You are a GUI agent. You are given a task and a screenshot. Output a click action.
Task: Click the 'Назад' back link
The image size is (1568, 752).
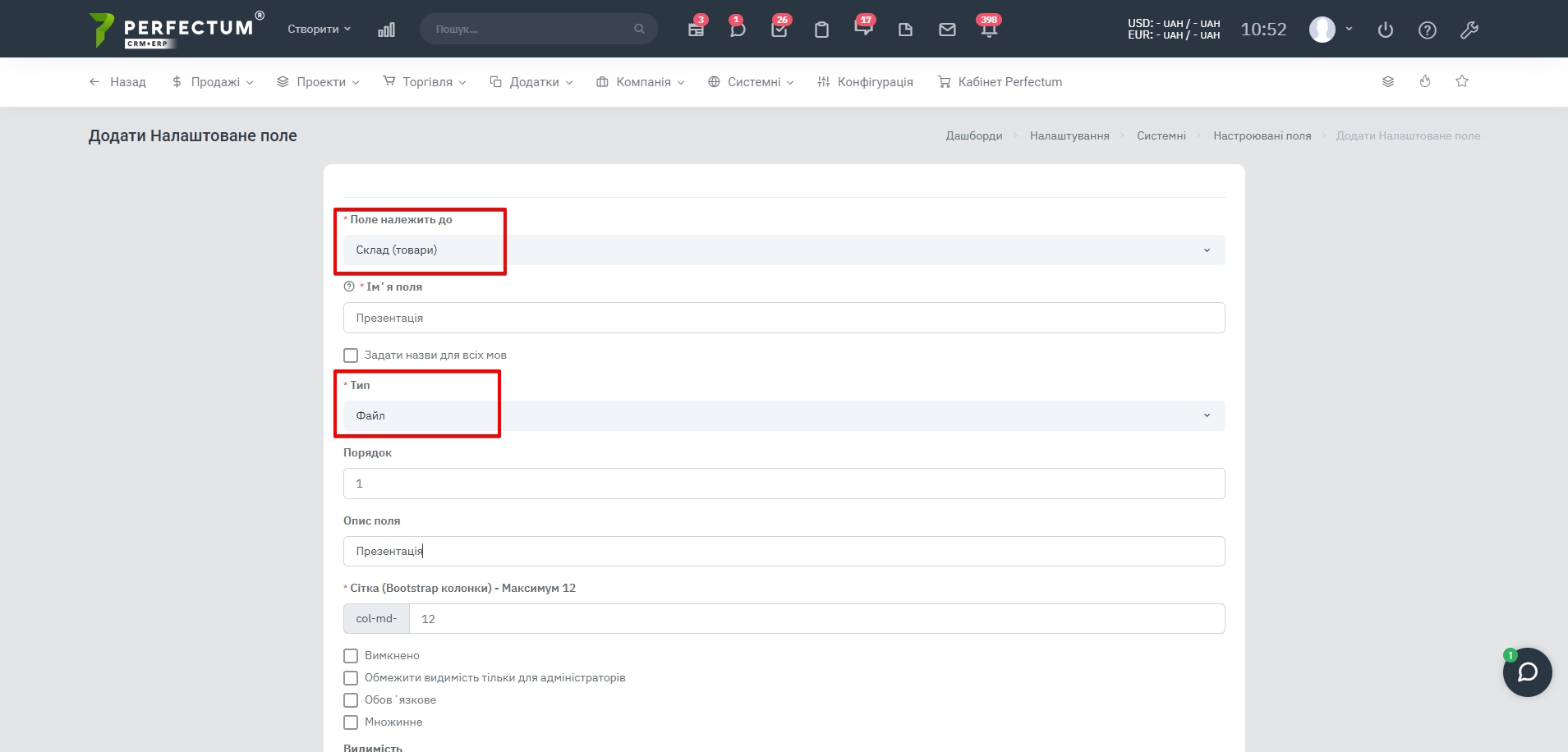point(118,82)
